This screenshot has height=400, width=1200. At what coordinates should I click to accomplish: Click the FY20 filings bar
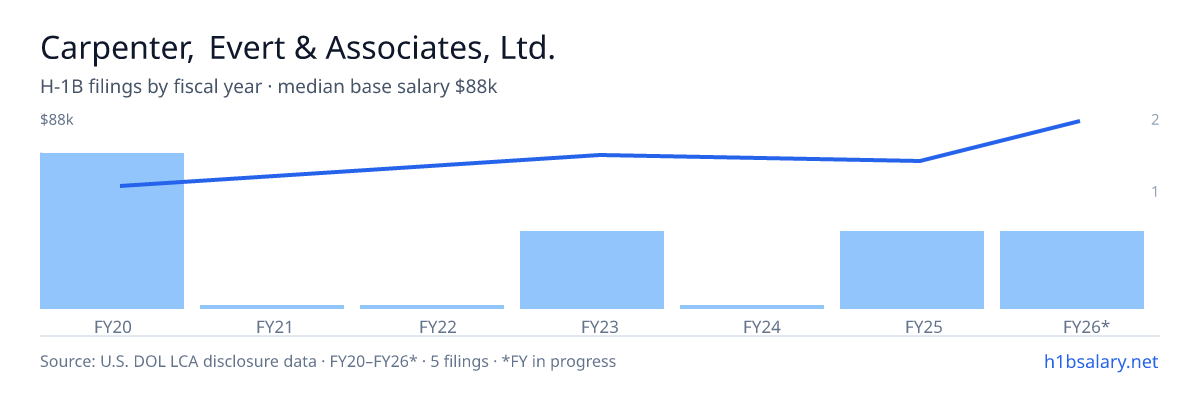pyautogui.click(x=112, y=231)
